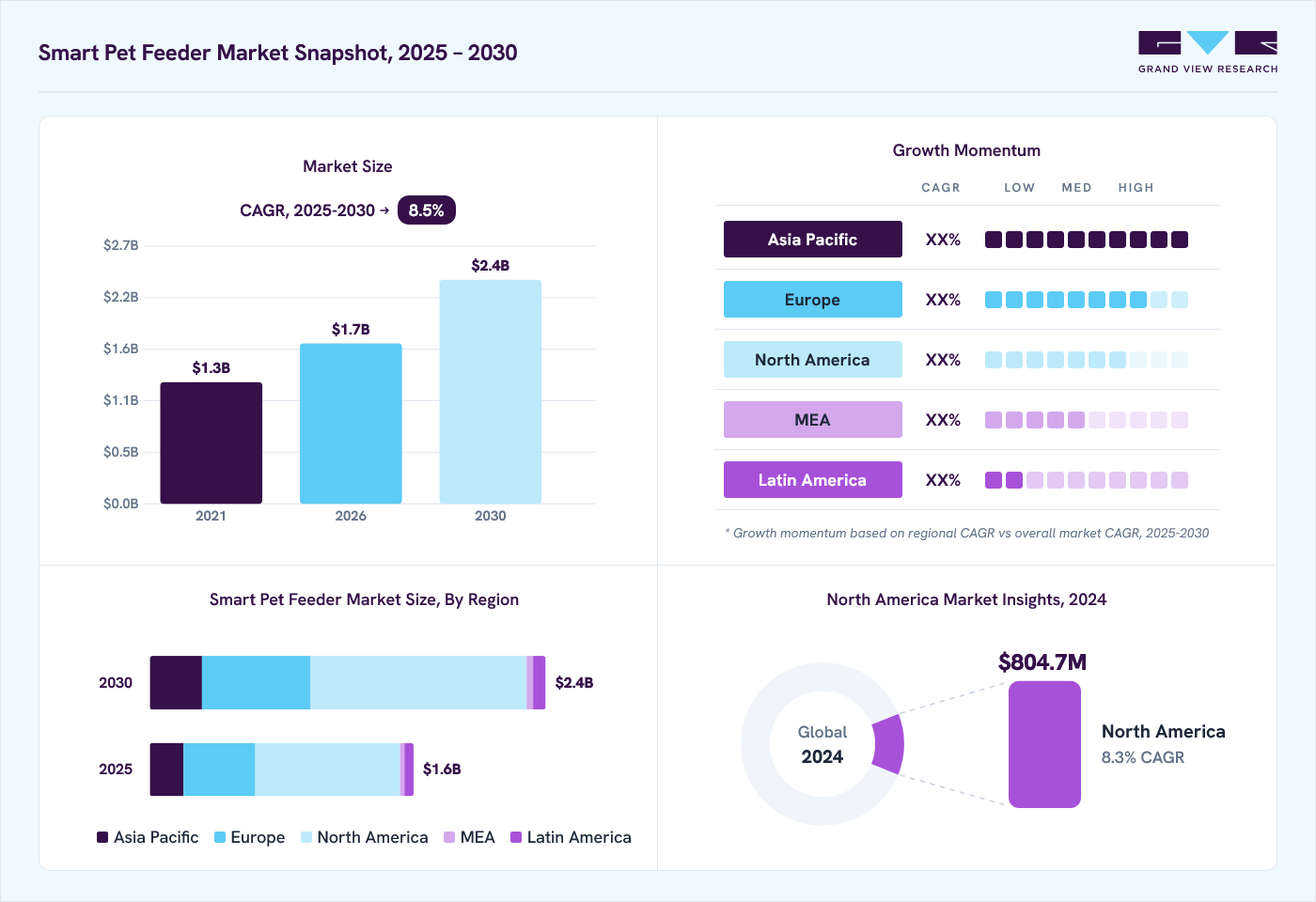Click the Latin America region label box
This screenshot has width=1316, height=902.
(x=813, y=480)
